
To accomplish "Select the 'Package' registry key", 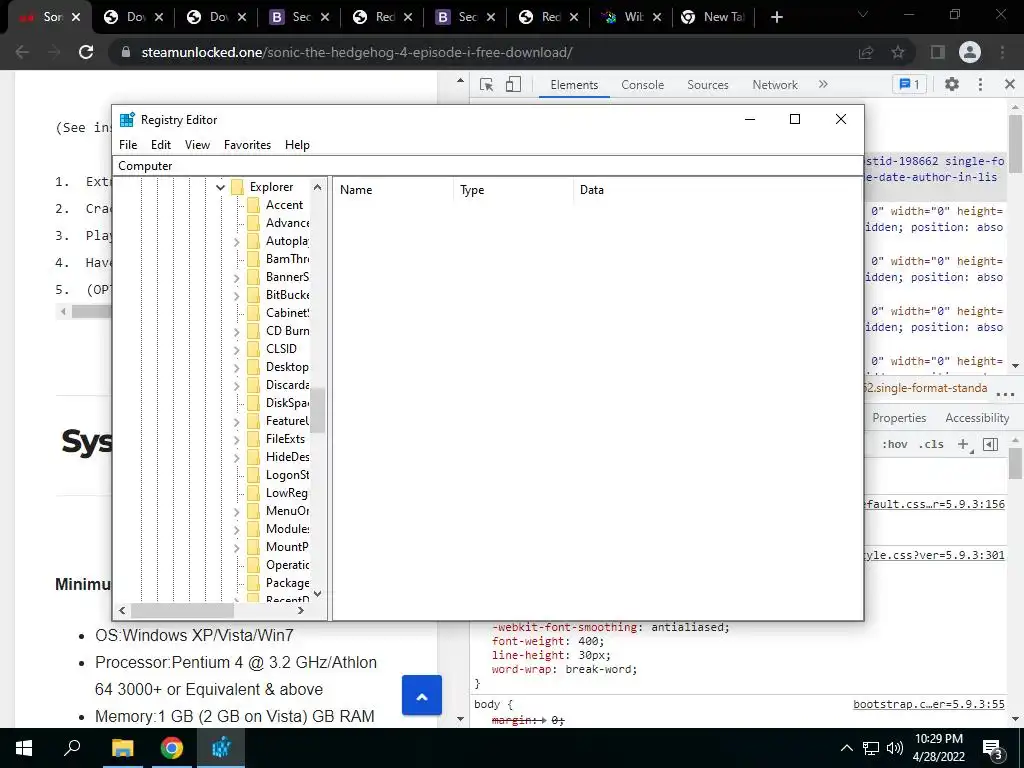I will [x=287, y=583].
